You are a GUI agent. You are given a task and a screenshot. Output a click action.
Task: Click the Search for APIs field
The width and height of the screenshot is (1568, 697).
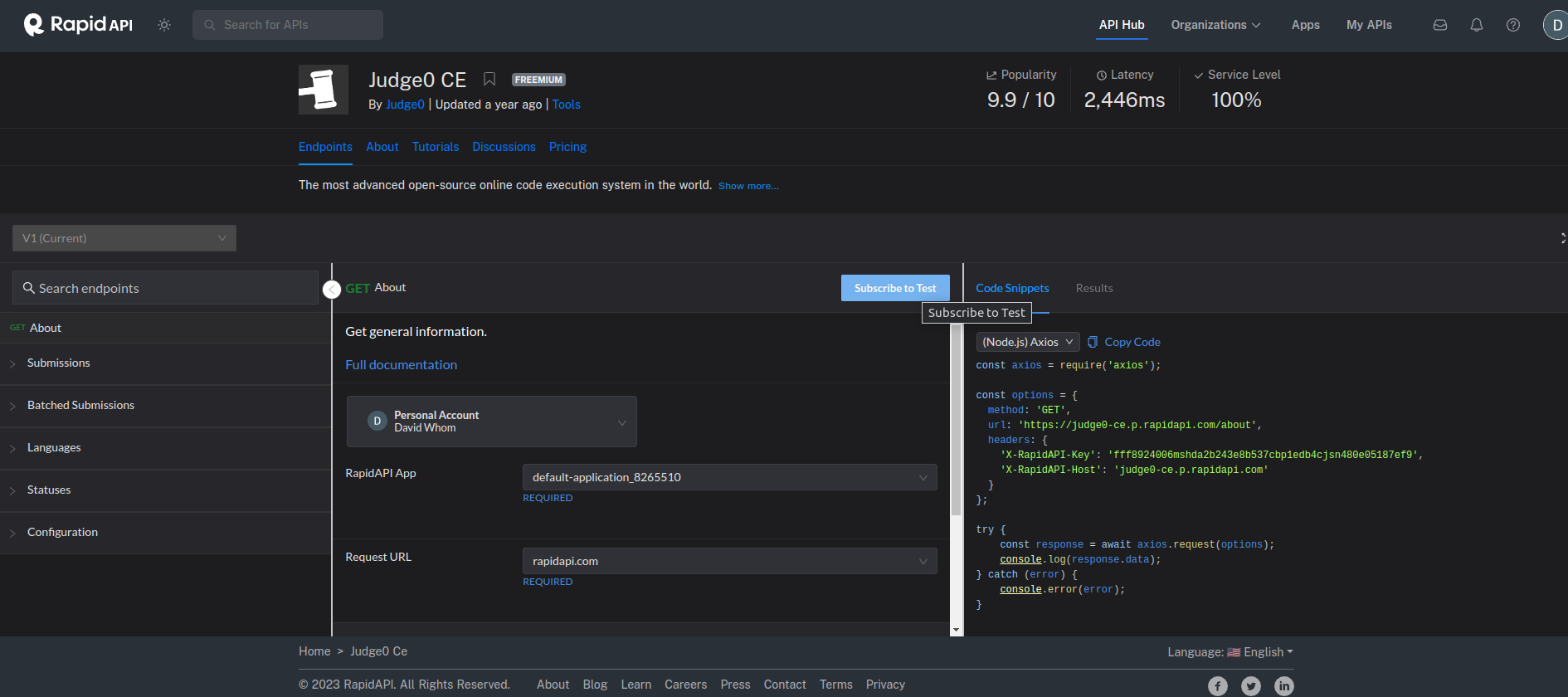coord(288,25)
